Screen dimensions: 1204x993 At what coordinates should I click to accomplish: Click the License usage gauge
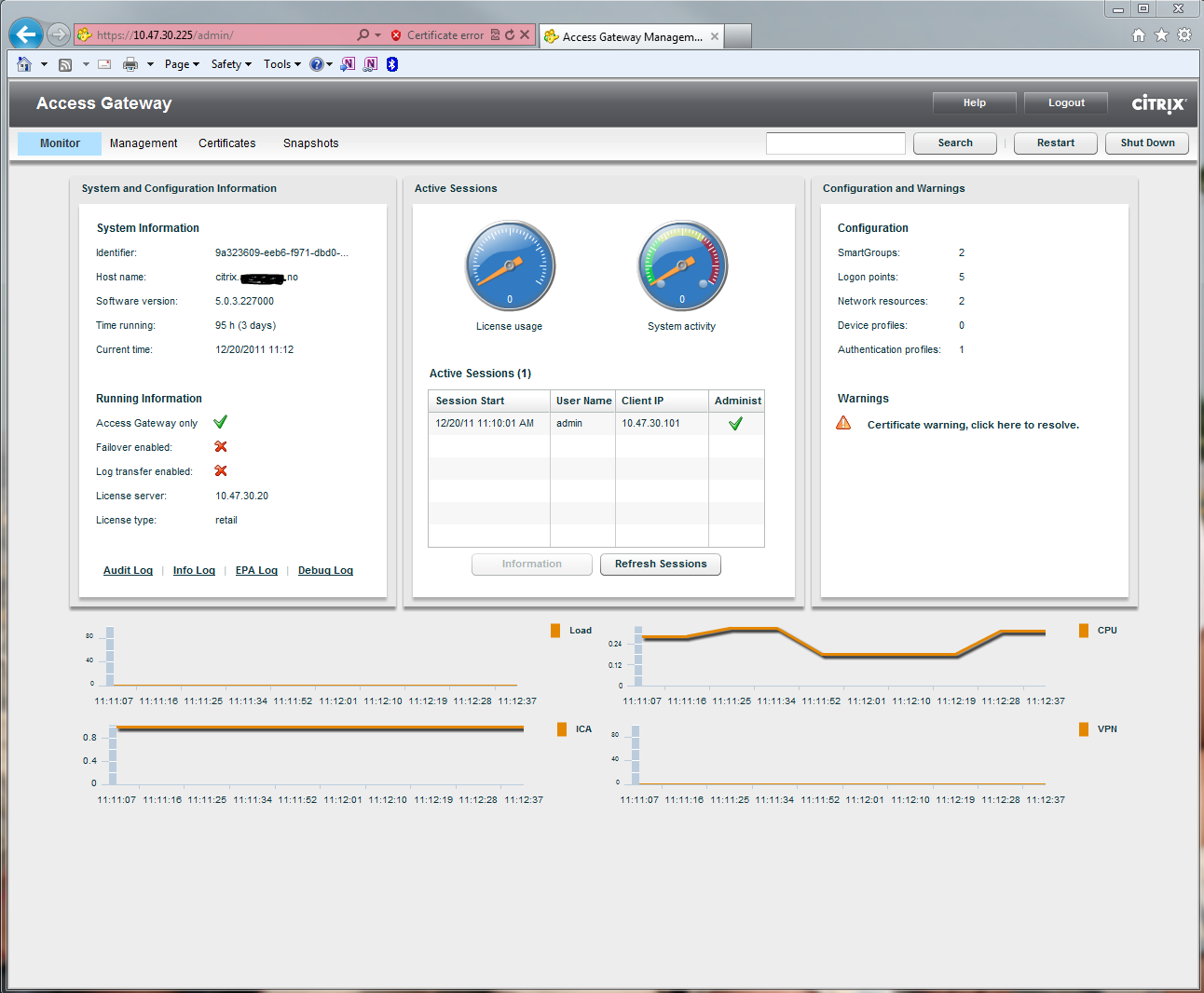(x=510, y=265)
